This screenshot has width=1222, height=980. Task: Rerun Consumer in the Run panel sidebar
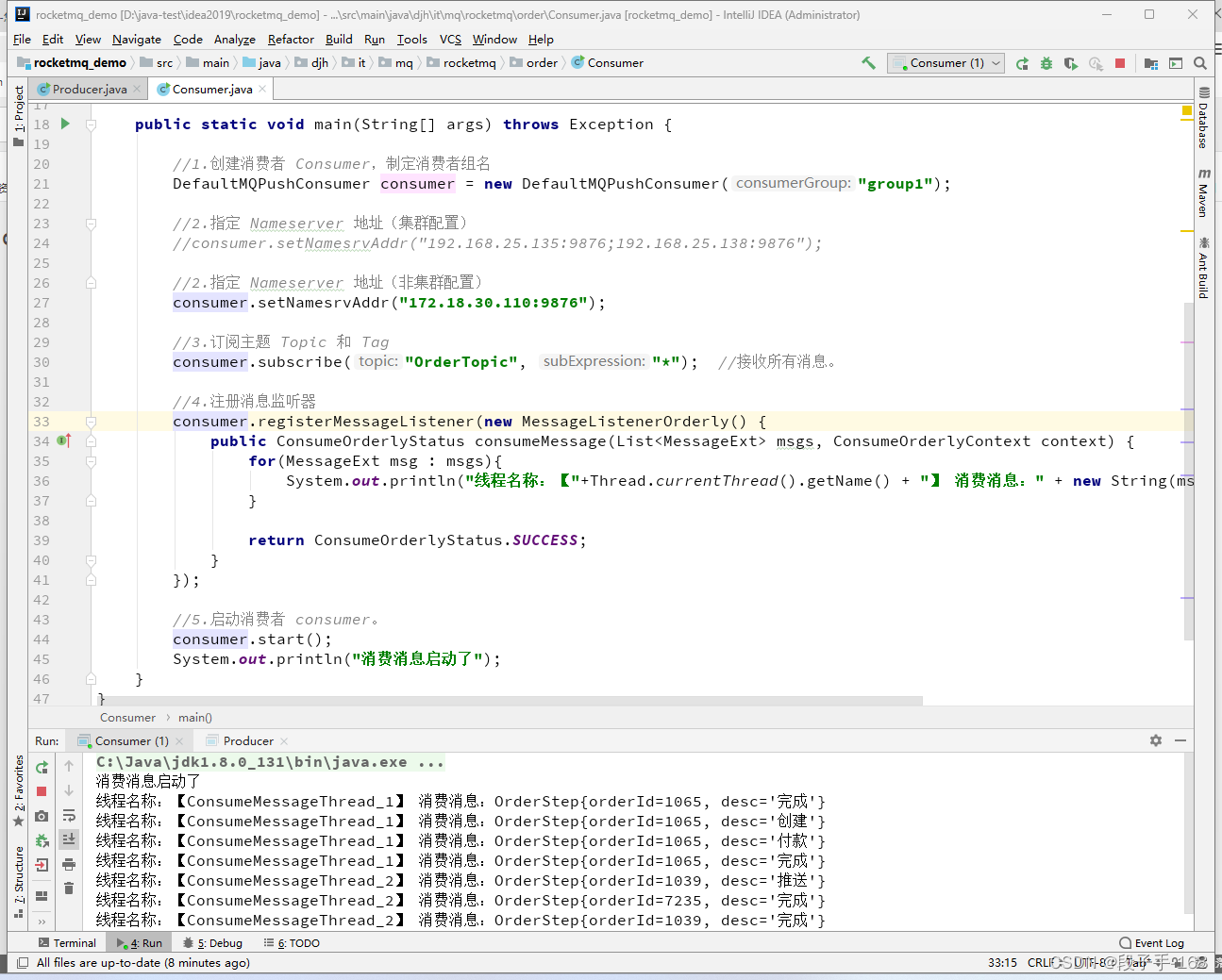42,767
